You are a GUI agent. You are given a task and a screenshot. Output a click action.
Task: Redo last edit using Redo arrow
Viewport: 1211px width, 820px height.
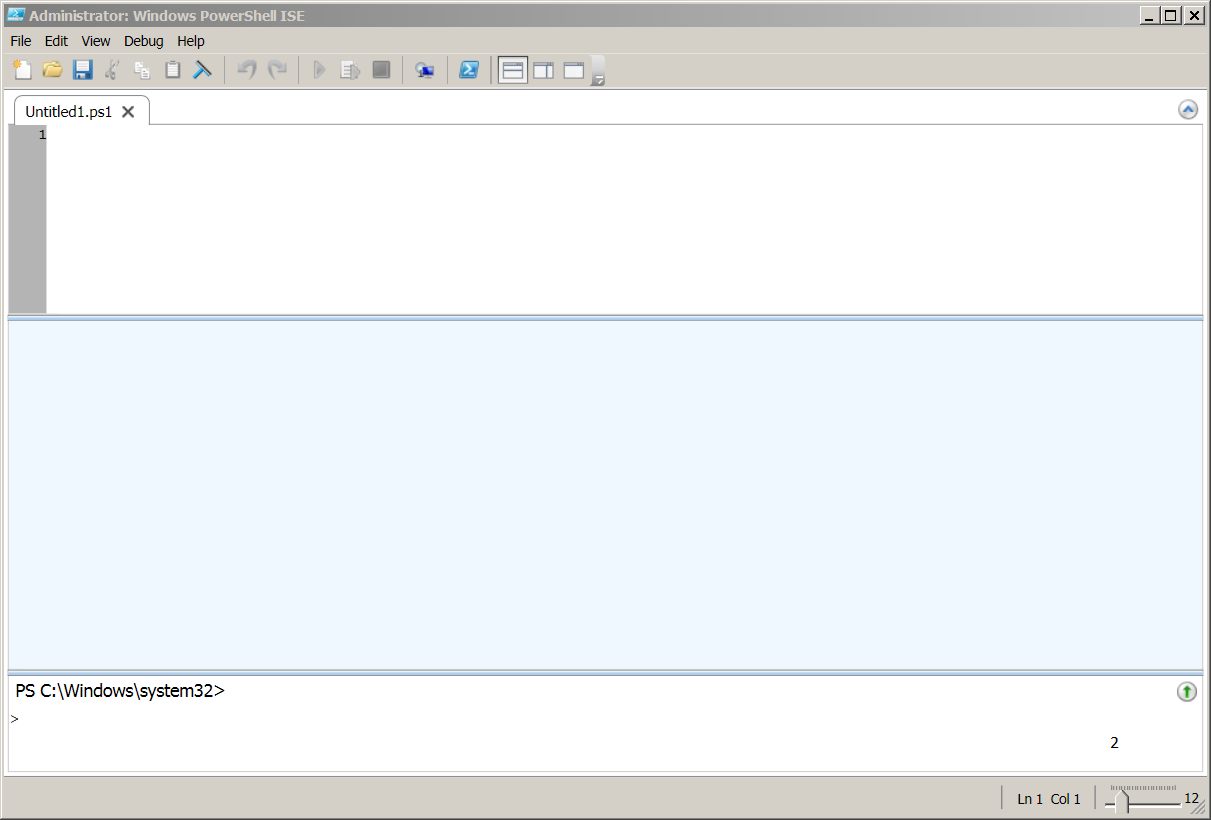click(277, 70)
